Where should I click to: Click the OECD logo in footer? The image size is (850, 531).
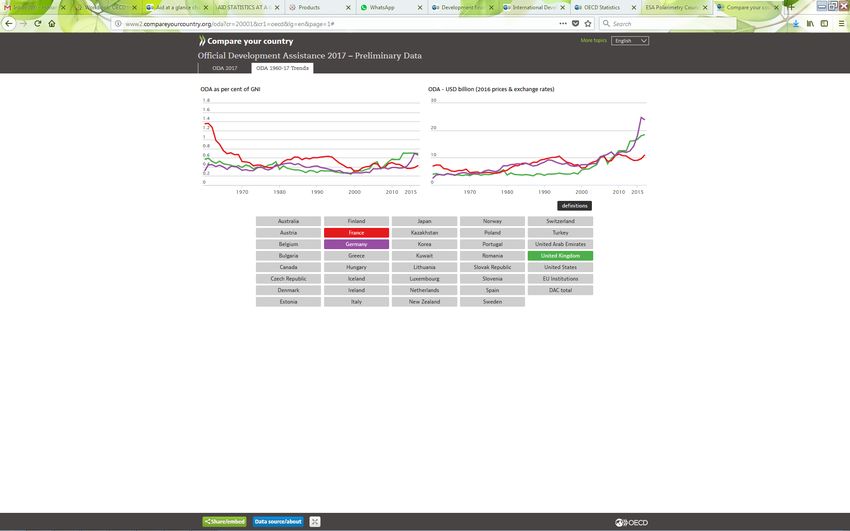[x=632, y=522]
